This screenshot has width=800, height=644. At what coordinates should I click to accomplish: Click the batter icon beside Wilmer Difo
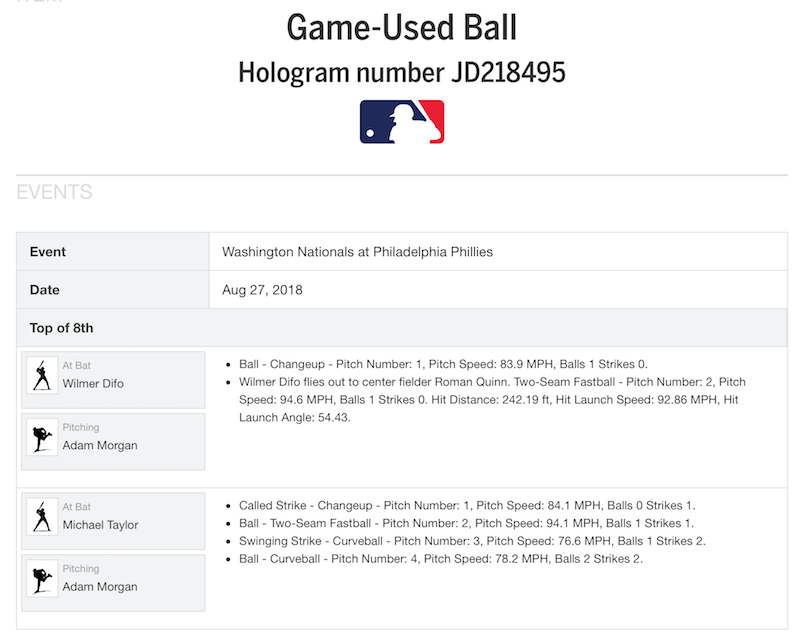(x=42, y=375)
